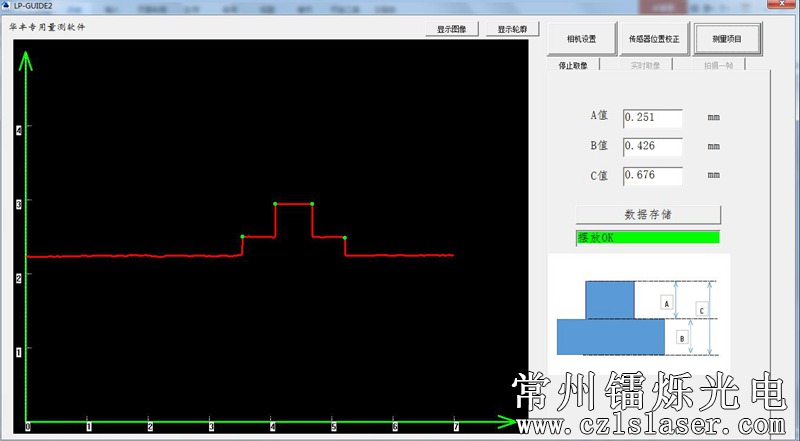Open 传感器位置校正 sensor calibration
This screenshot has height=441, width=800.
(x=654, y=39)
